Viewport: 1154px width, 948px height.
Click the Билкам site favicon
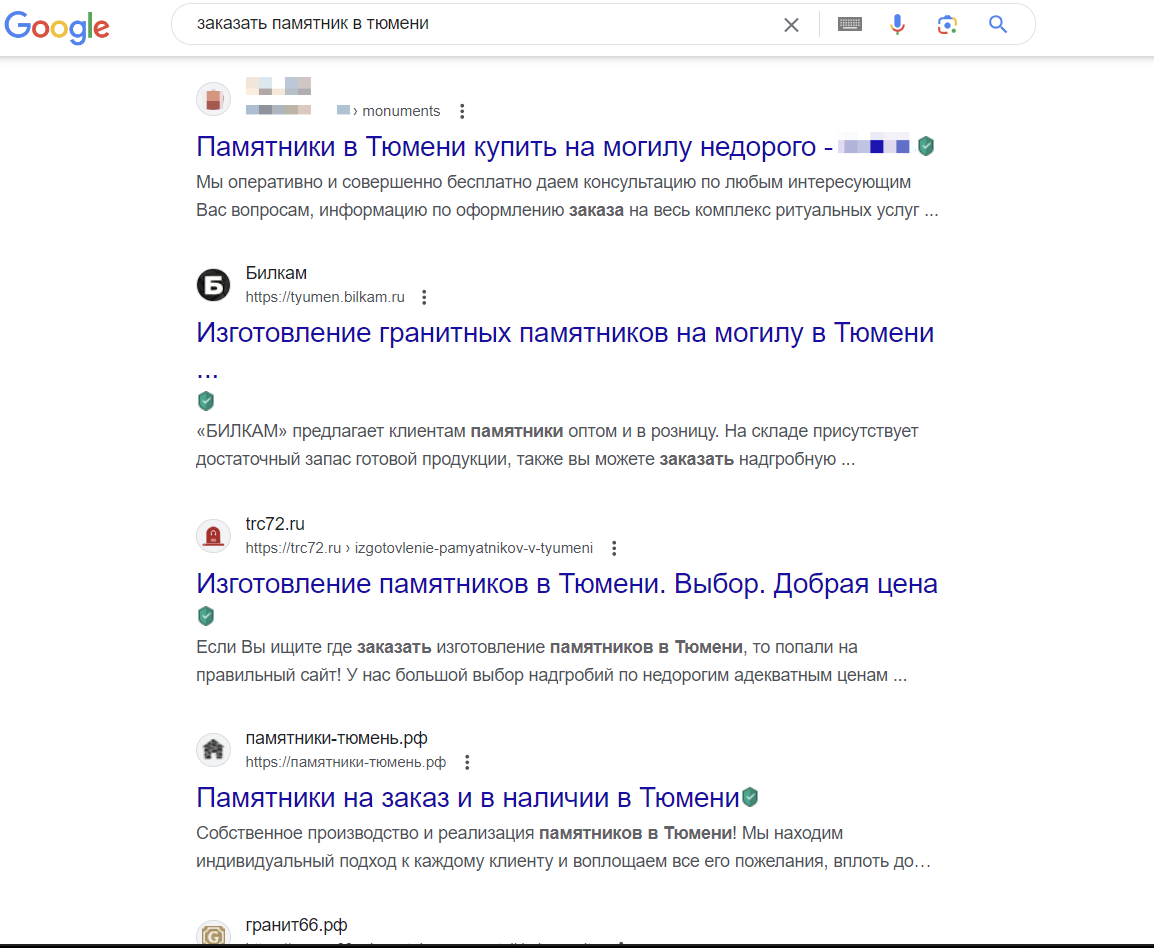click(213, 285)
